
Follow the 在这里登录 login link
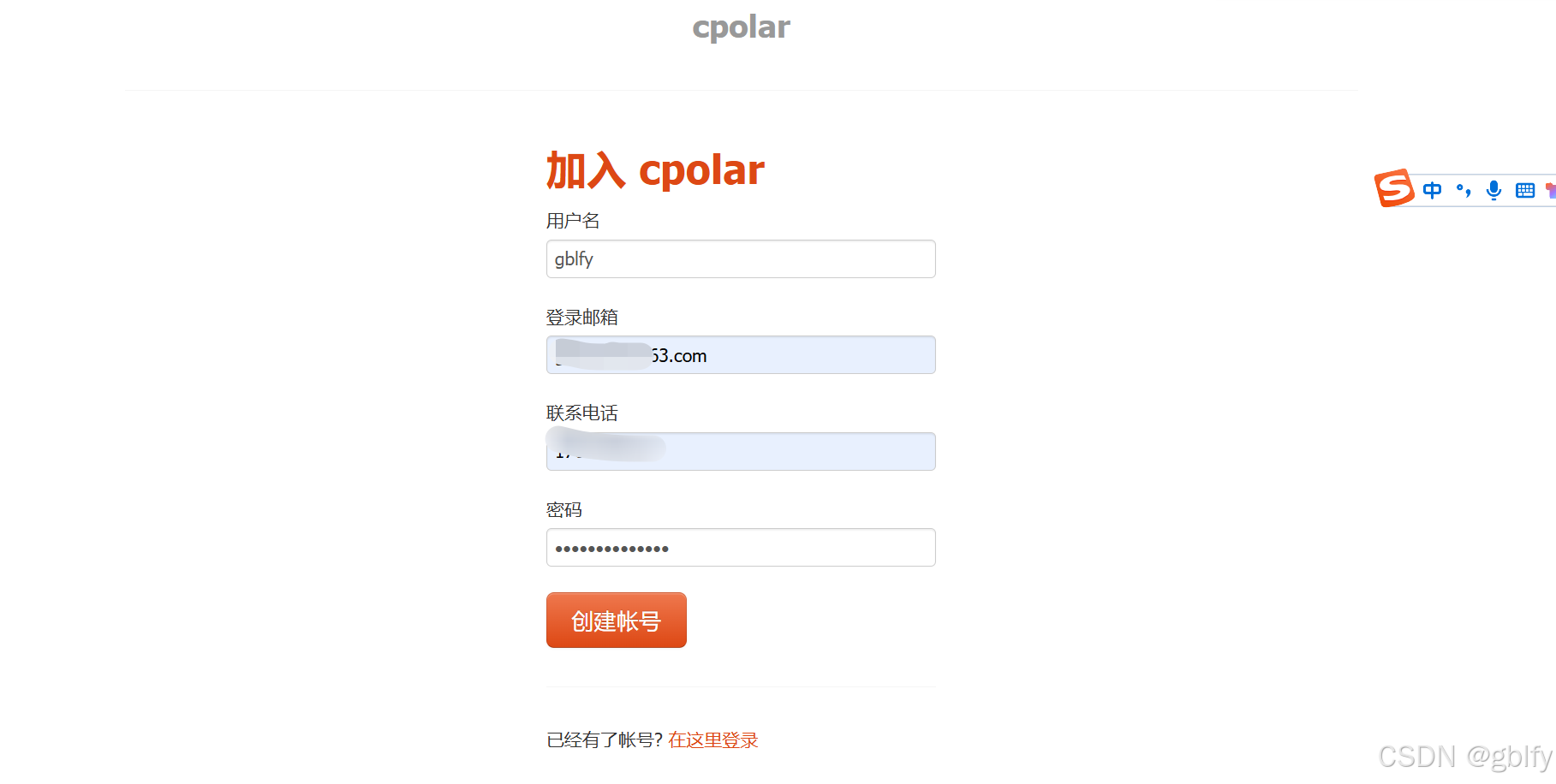pyautogui.click(x=713, y=740)
